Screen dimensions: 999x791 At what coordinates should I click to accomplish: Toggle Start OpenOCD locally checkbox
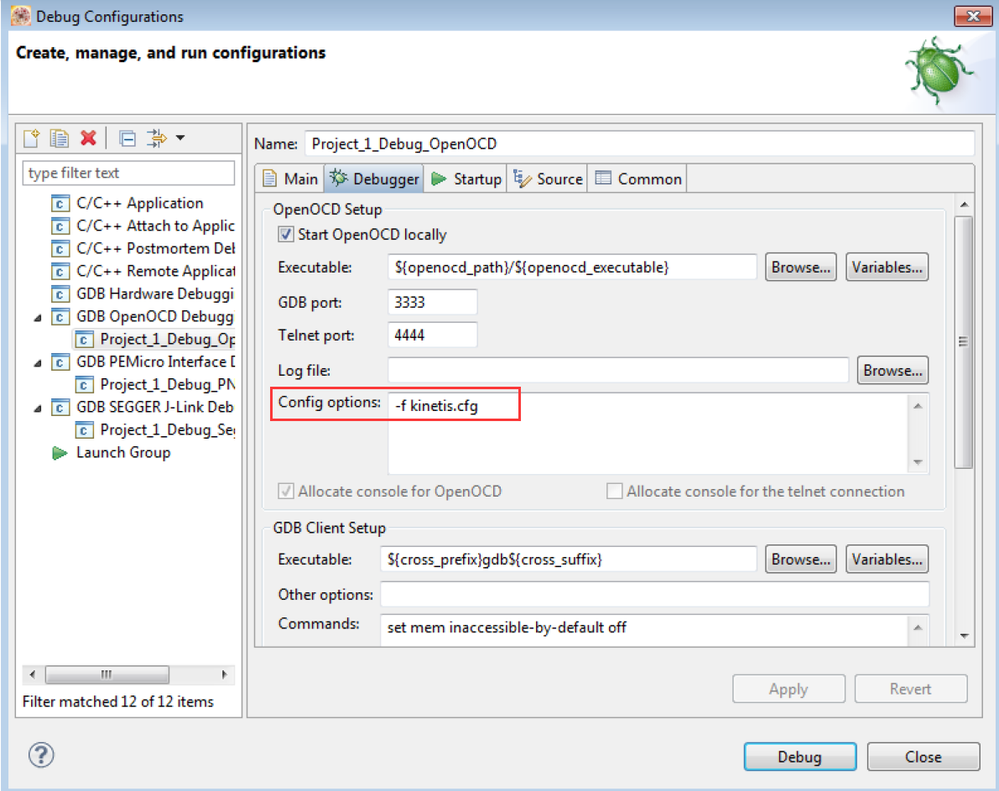coord(286,235)
